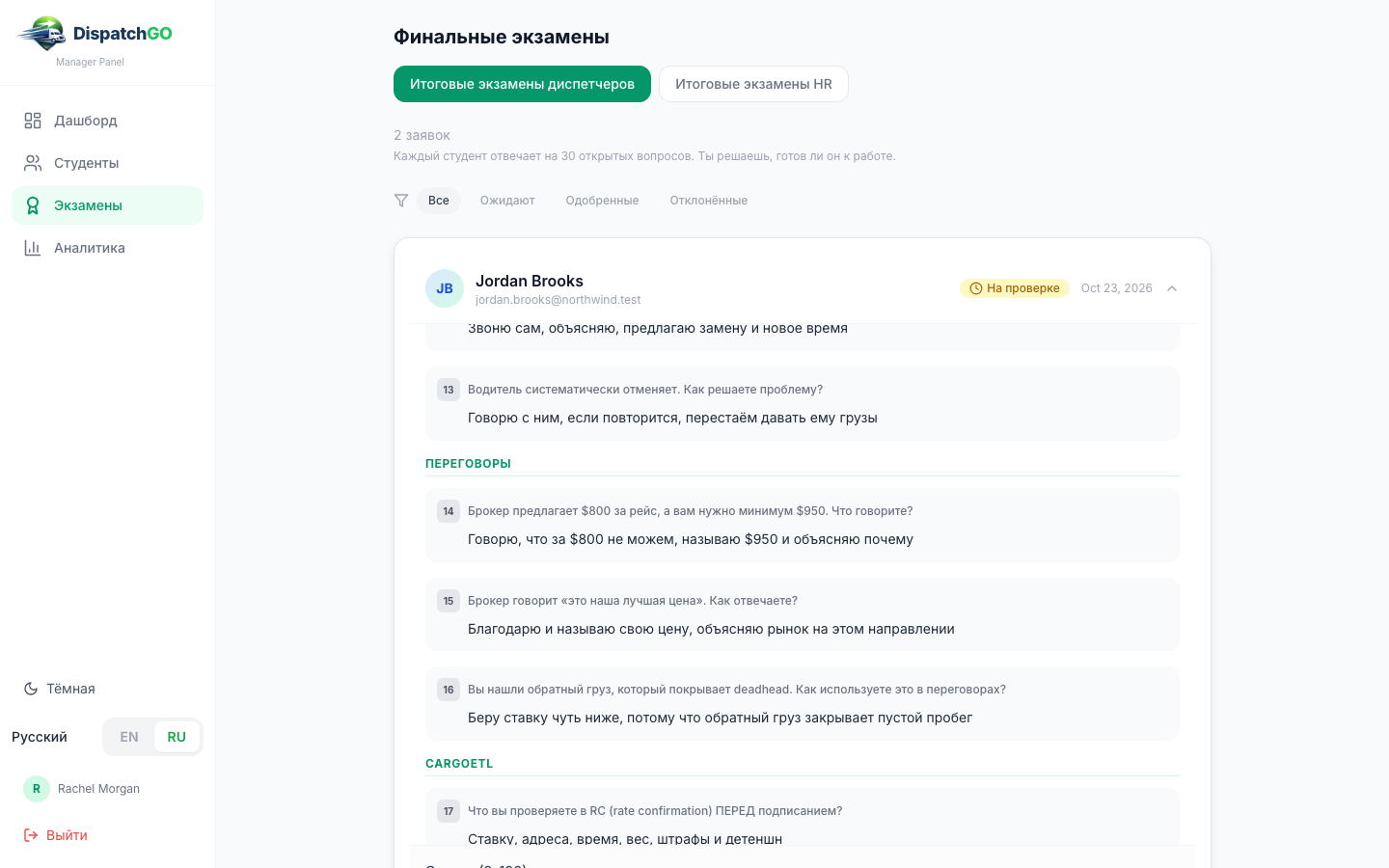Click question number 13 badge

[x=449, y=390]
